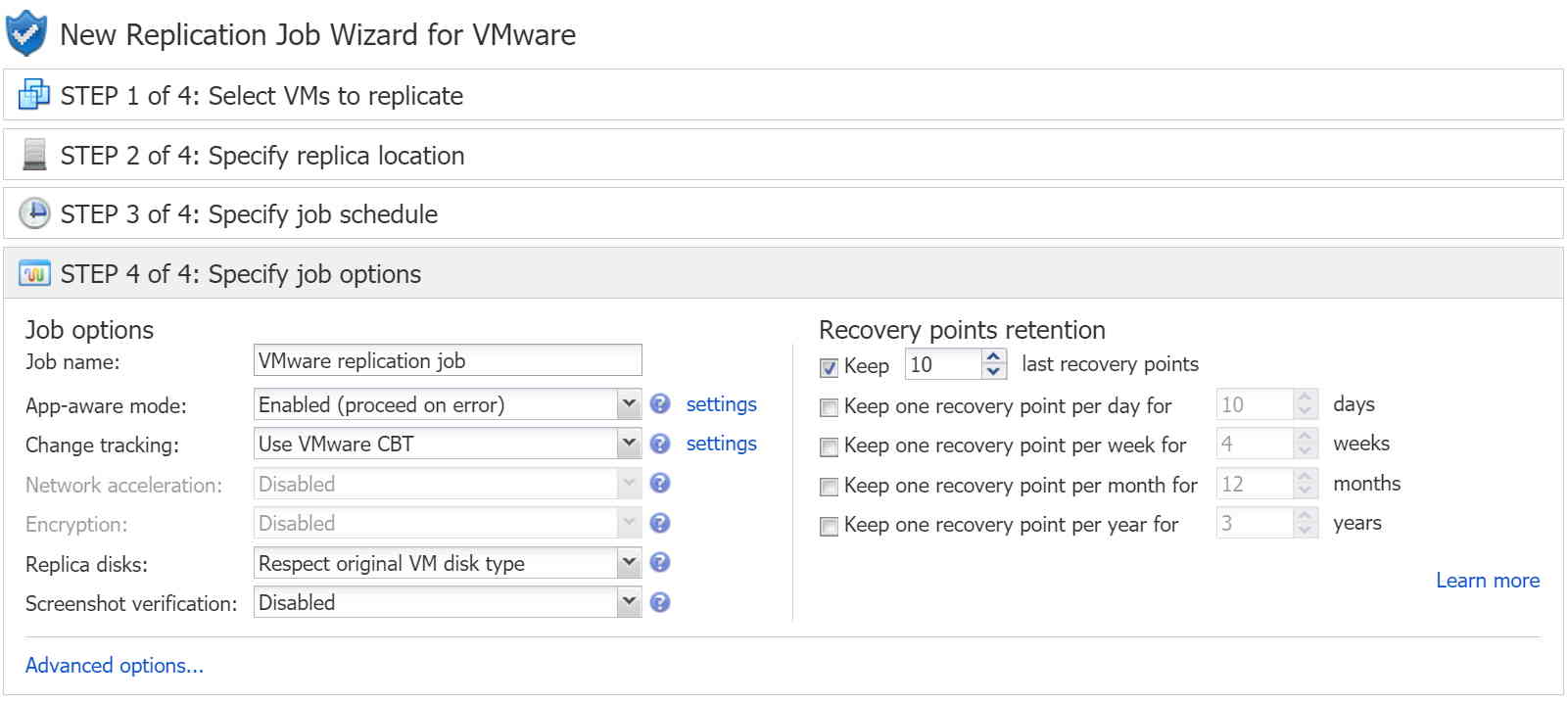Open the Replica disks dropdown
This screenshot has height=703, width=1568.
[x=629, y=562]
